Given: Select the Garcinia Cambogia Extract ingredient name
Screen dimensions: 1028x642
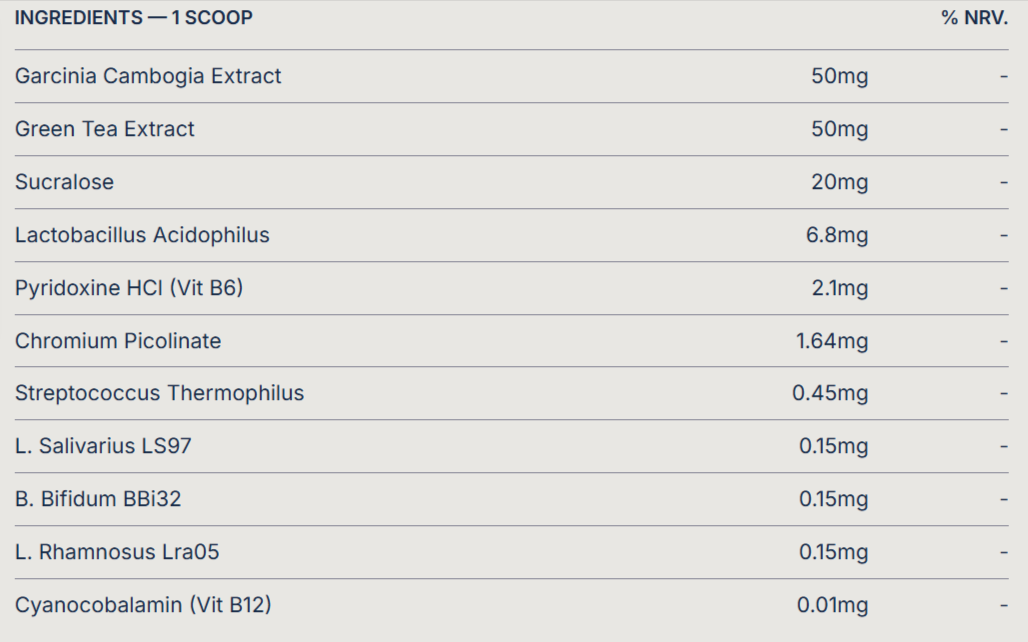Looking at the screenshot, I should coord(148,76).
